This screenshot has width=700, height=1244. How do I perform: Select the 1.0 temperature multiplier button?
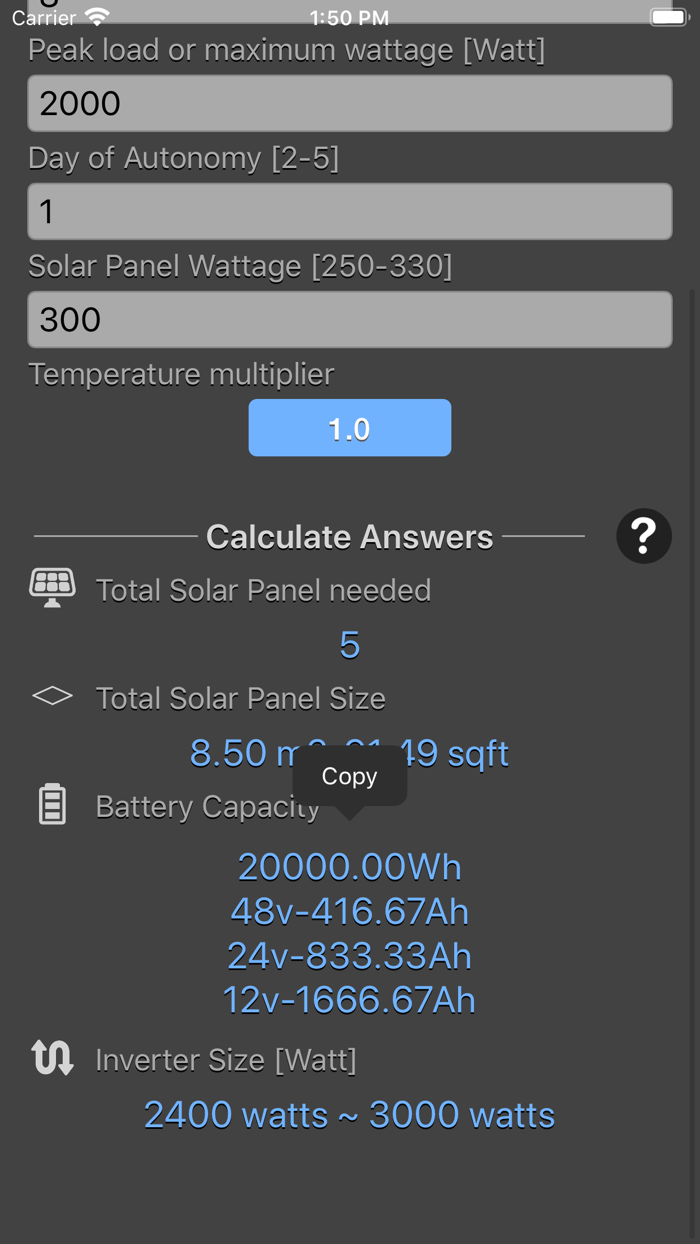349,427
